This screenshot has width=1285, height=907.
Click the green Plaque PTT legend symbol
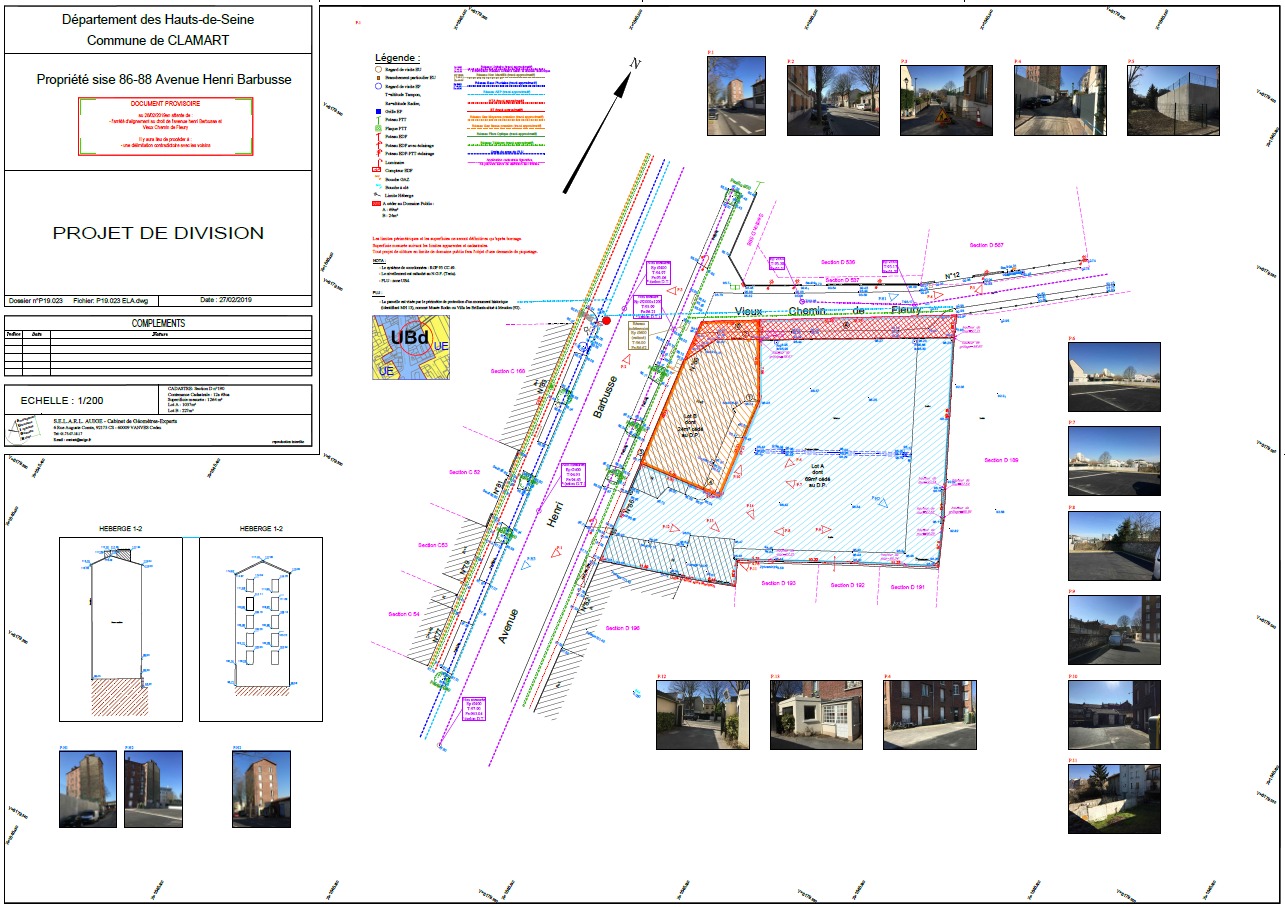pyautogui.click(x=378, y=128)
